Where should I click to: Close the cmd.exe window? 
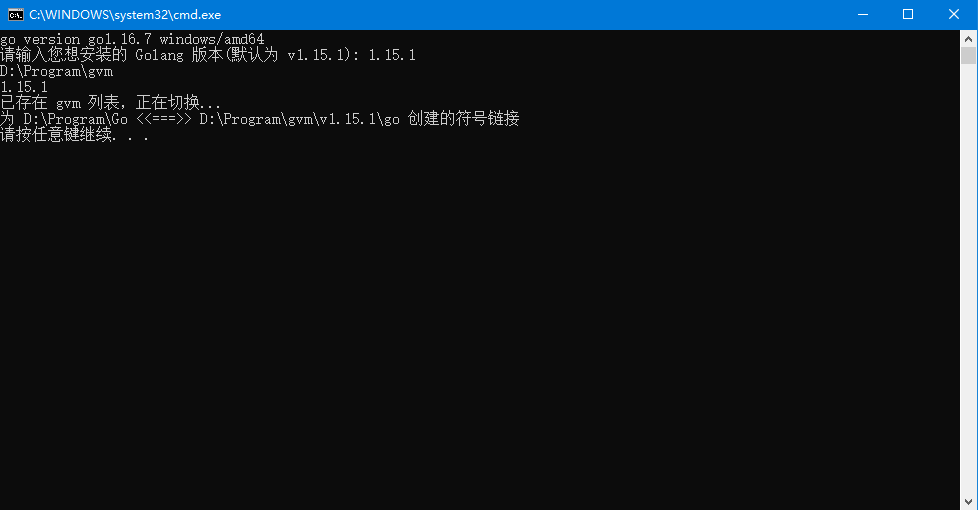(954, 14)
